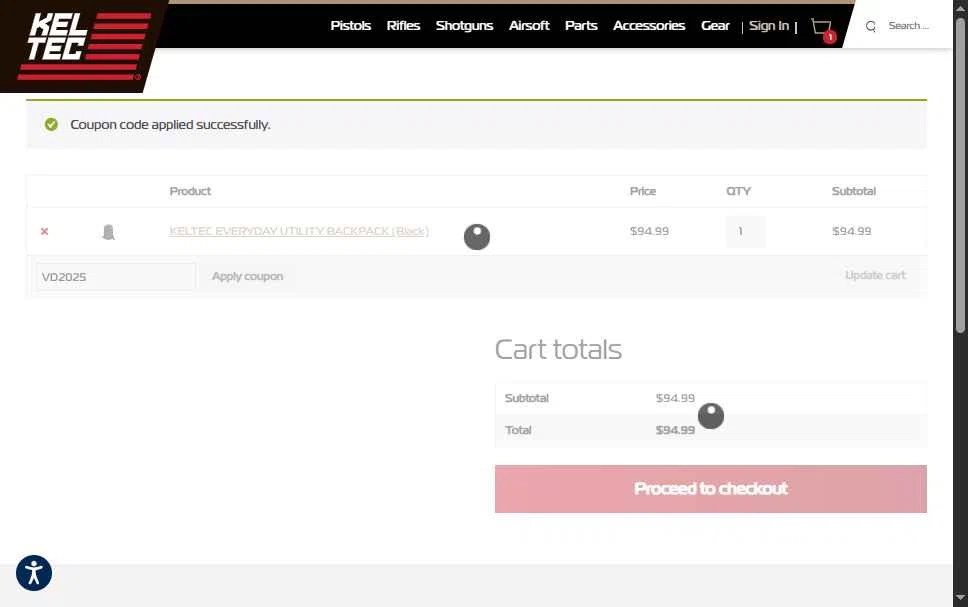Open the Gear menu
This screenshot has height=607, width=968.
[715, 25]
